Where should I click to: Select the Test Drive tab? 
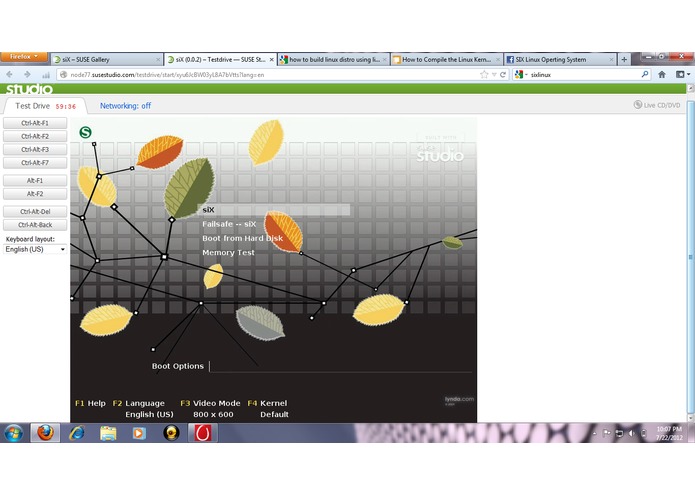pyautogui.click(x=45, y=106)
